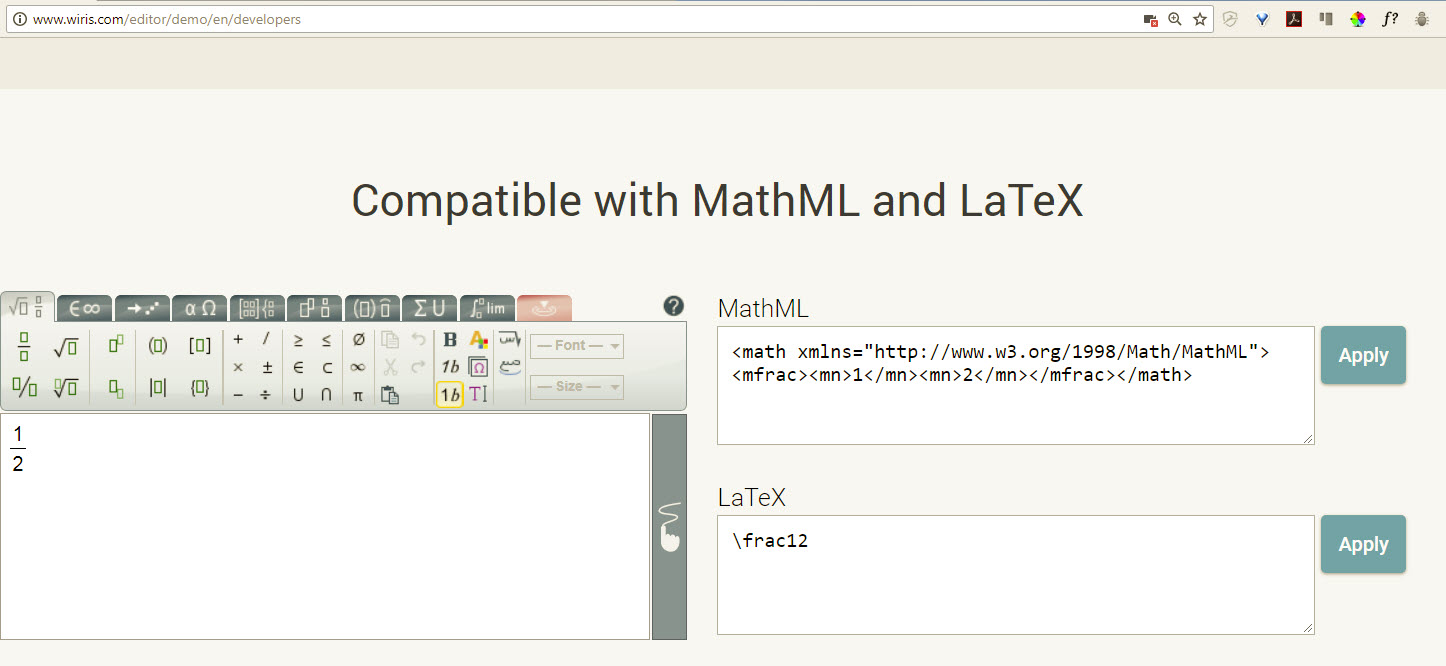Insert the slash division symbol
Viewport: 1446px width, 666px height.
[x=267, y=340]
